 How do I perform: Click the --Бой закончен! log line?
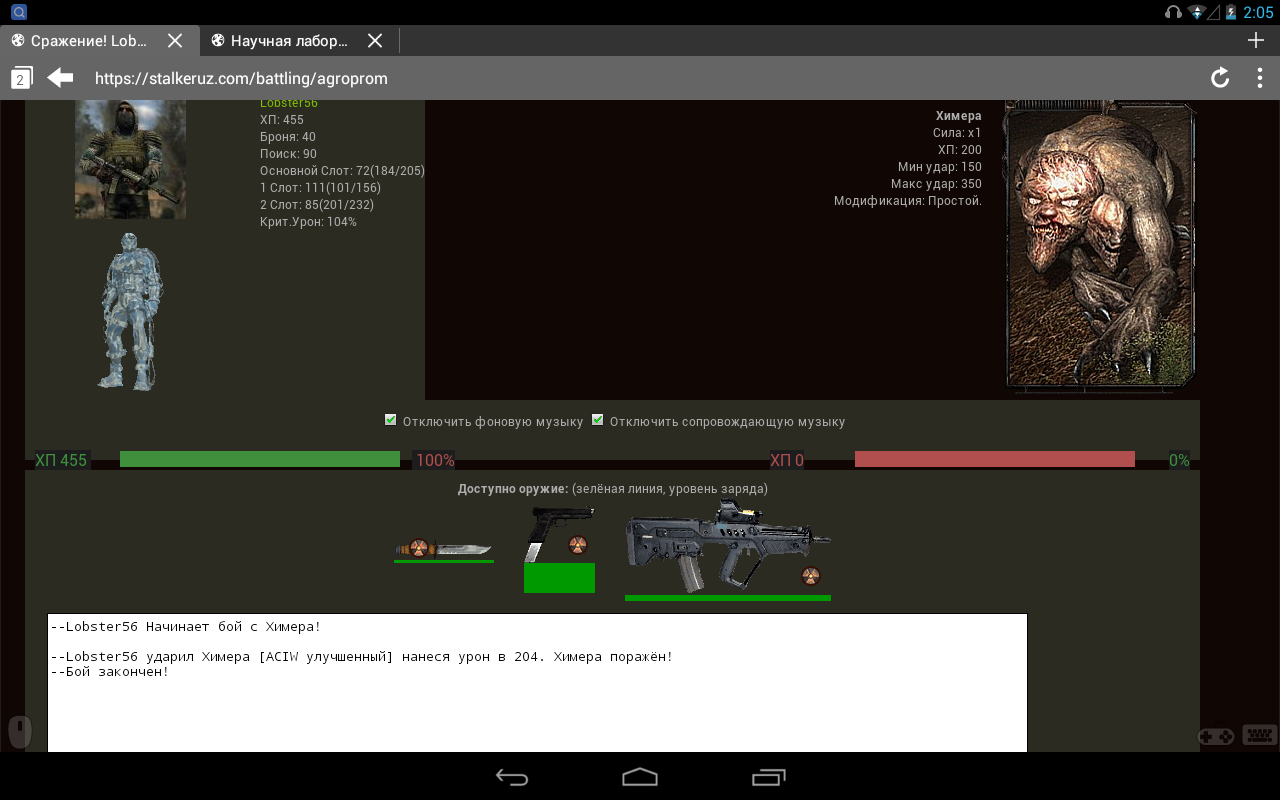coord(110,672)
